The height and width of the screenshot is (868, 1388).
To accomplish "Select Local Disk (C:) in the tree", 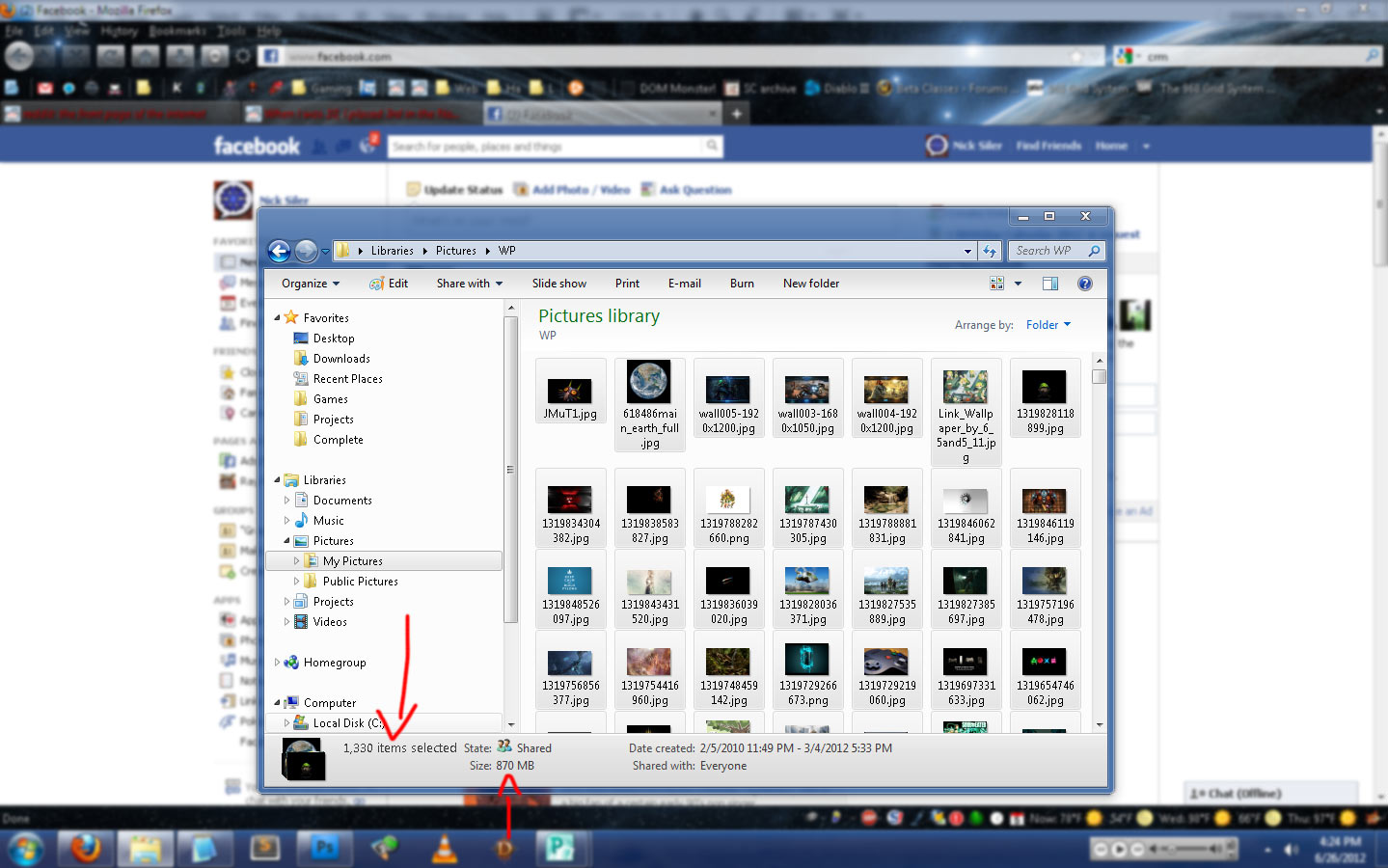I will pyautogui.click(x=348, y=723).
